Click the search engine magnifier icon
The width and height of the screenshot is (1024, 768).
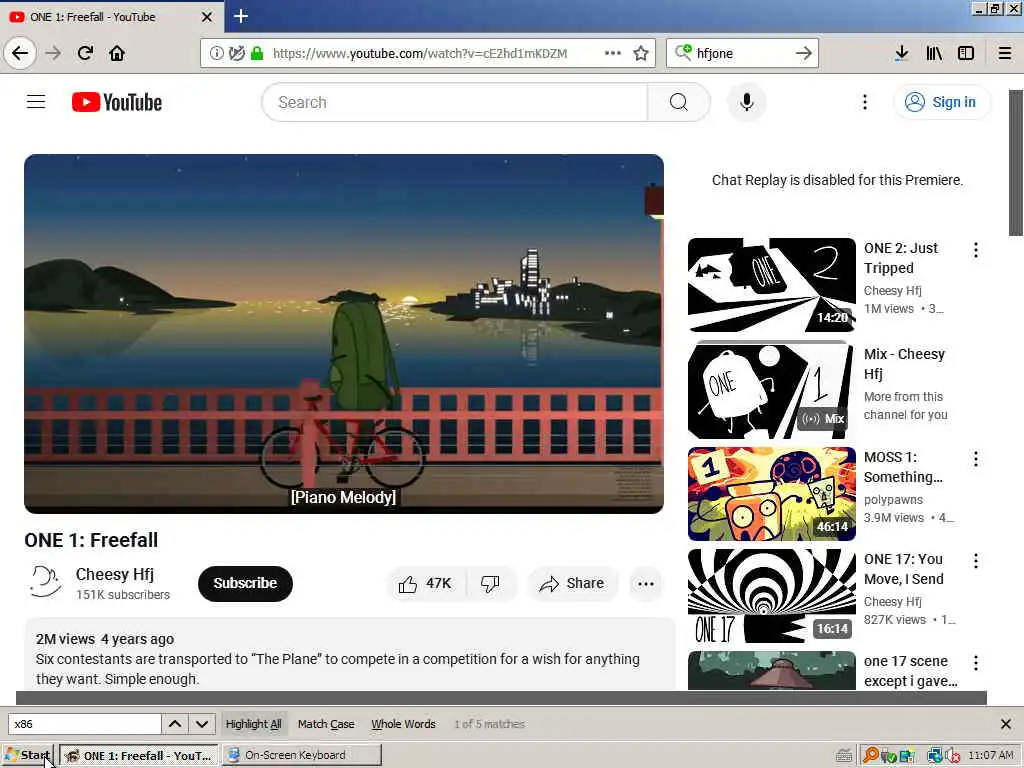tap(683, 52)
